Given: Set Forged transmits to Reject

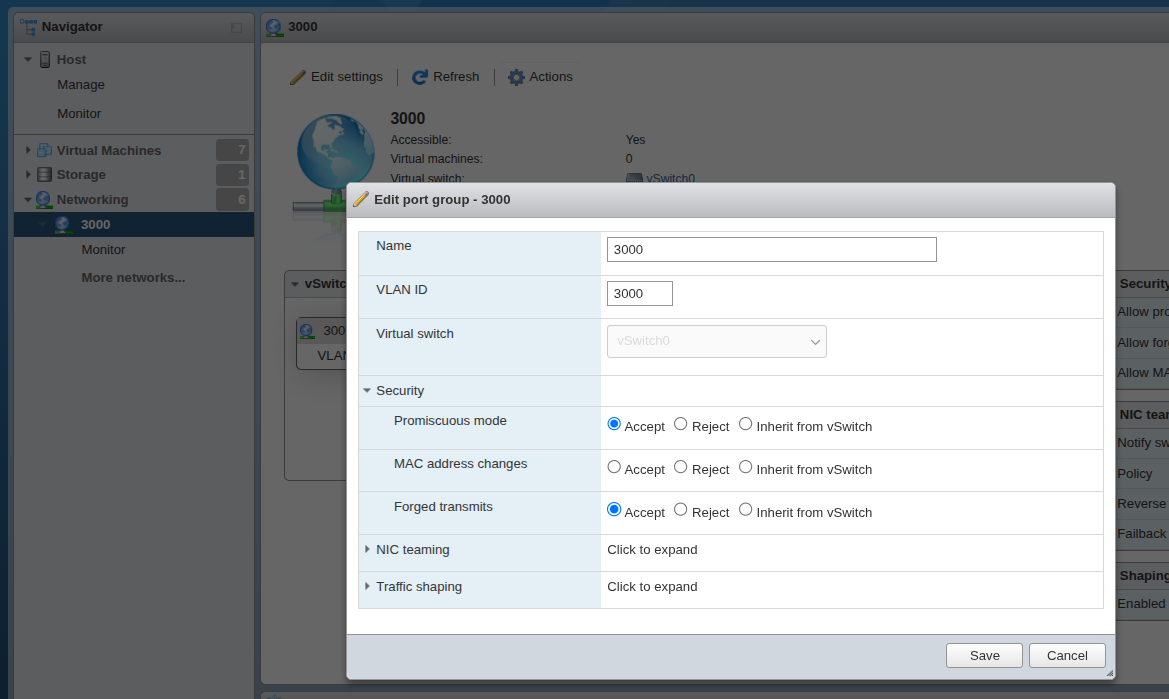Looking at the screenshot, I should click(x=681, y=510).
